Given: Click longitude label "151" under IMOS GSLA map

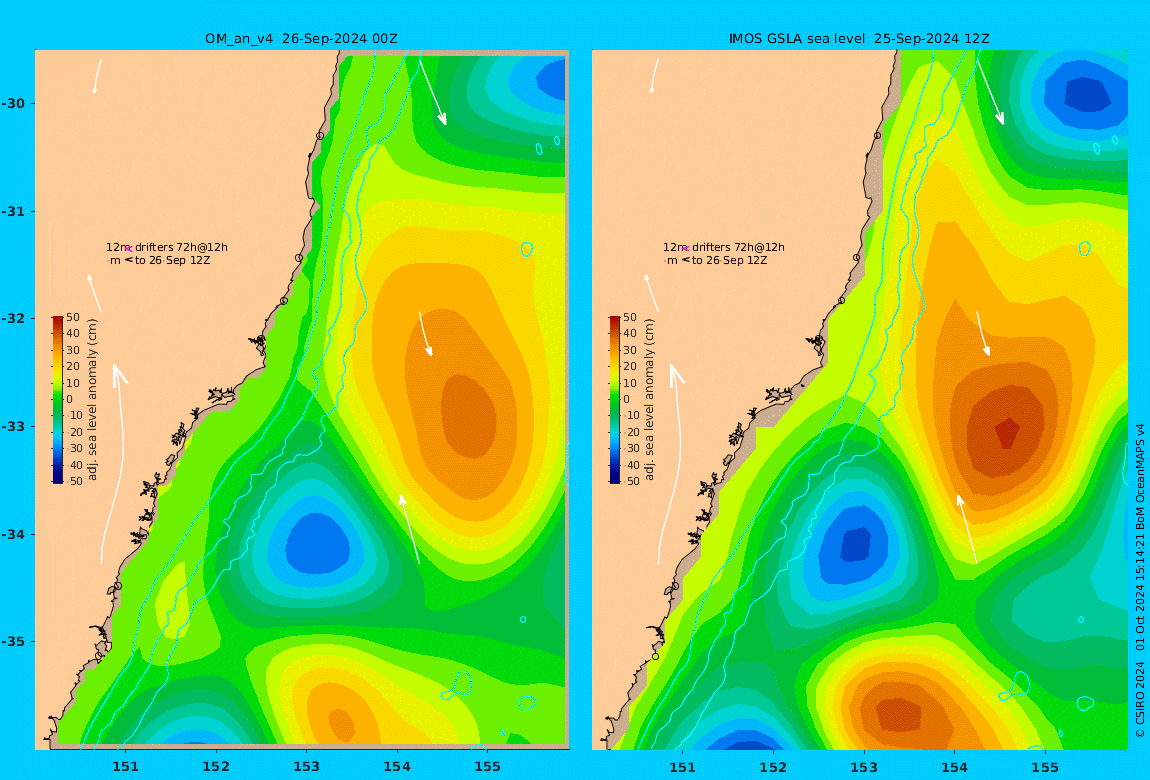Looking at the screenshot, I should pos(683,767).
